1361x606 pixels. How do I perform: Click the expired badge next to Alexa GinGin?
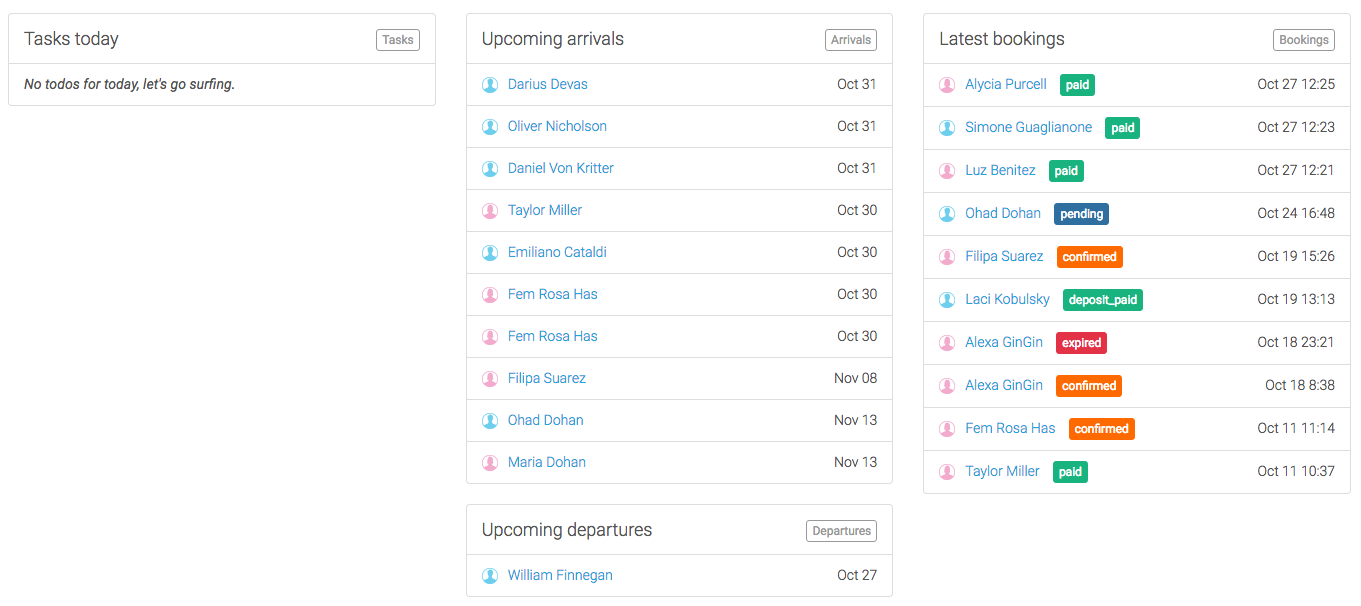pyautogui.click(x=1081, y=343)
